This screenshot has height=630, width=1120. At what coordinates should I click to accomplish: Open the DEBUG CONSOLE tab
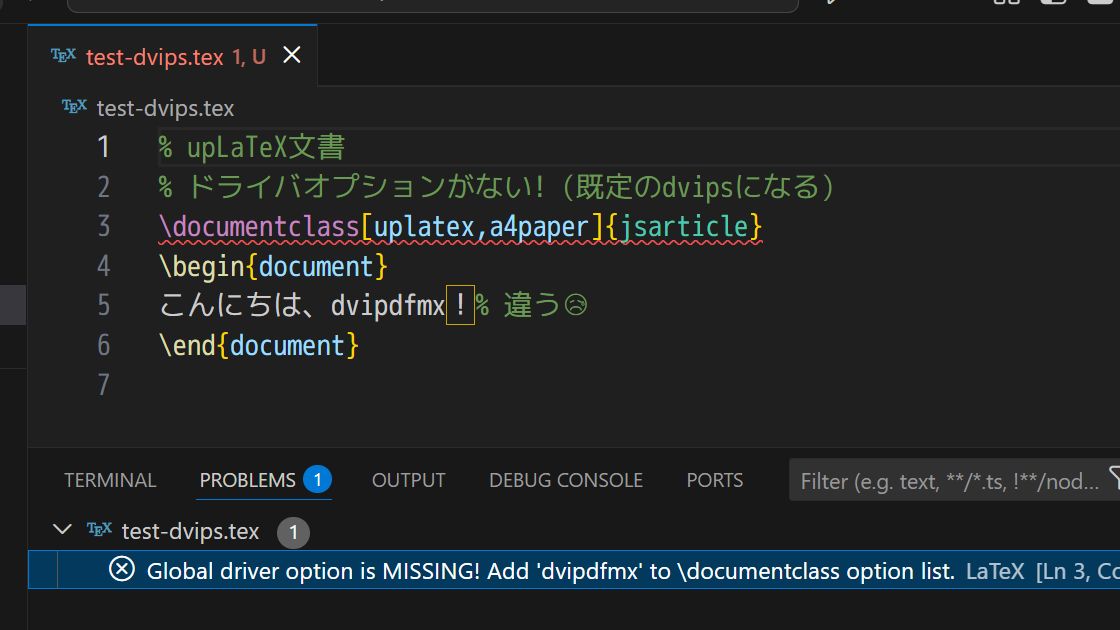click(566, 480)
